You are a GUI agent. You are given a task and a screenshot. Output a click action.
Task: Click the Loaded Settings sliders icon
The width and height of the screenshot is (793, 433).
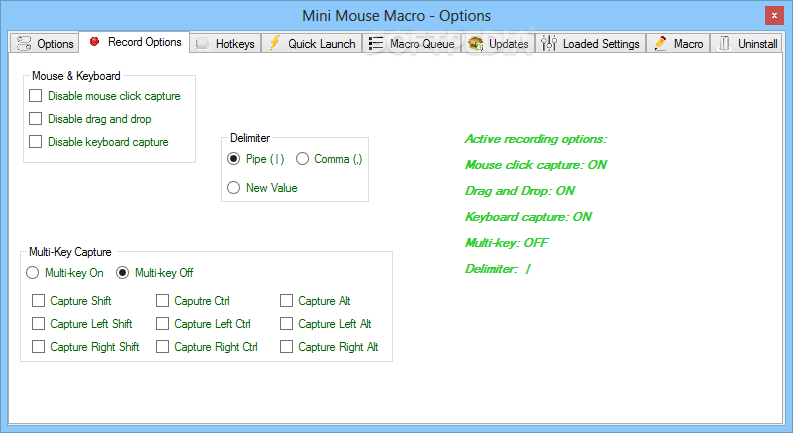[x=549, y=44]
